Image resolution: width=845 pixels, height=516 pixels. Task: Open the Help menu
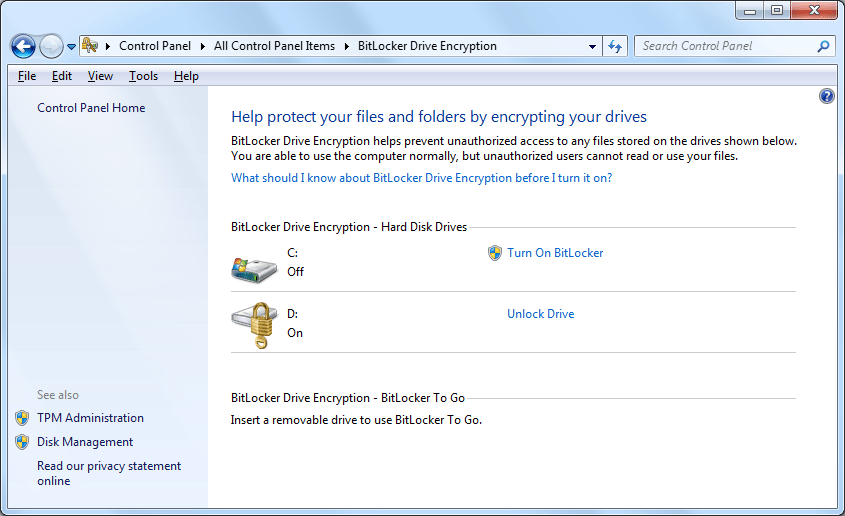pos(186,76)
